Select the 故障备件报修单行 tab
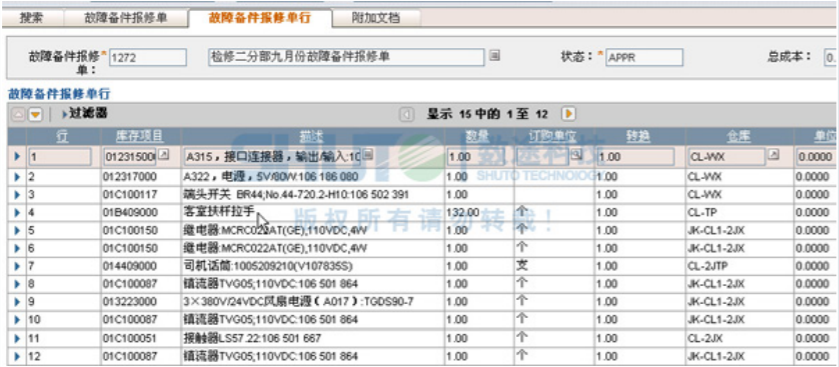The width and height of the screenshot is (839, 367). [260, 18]
